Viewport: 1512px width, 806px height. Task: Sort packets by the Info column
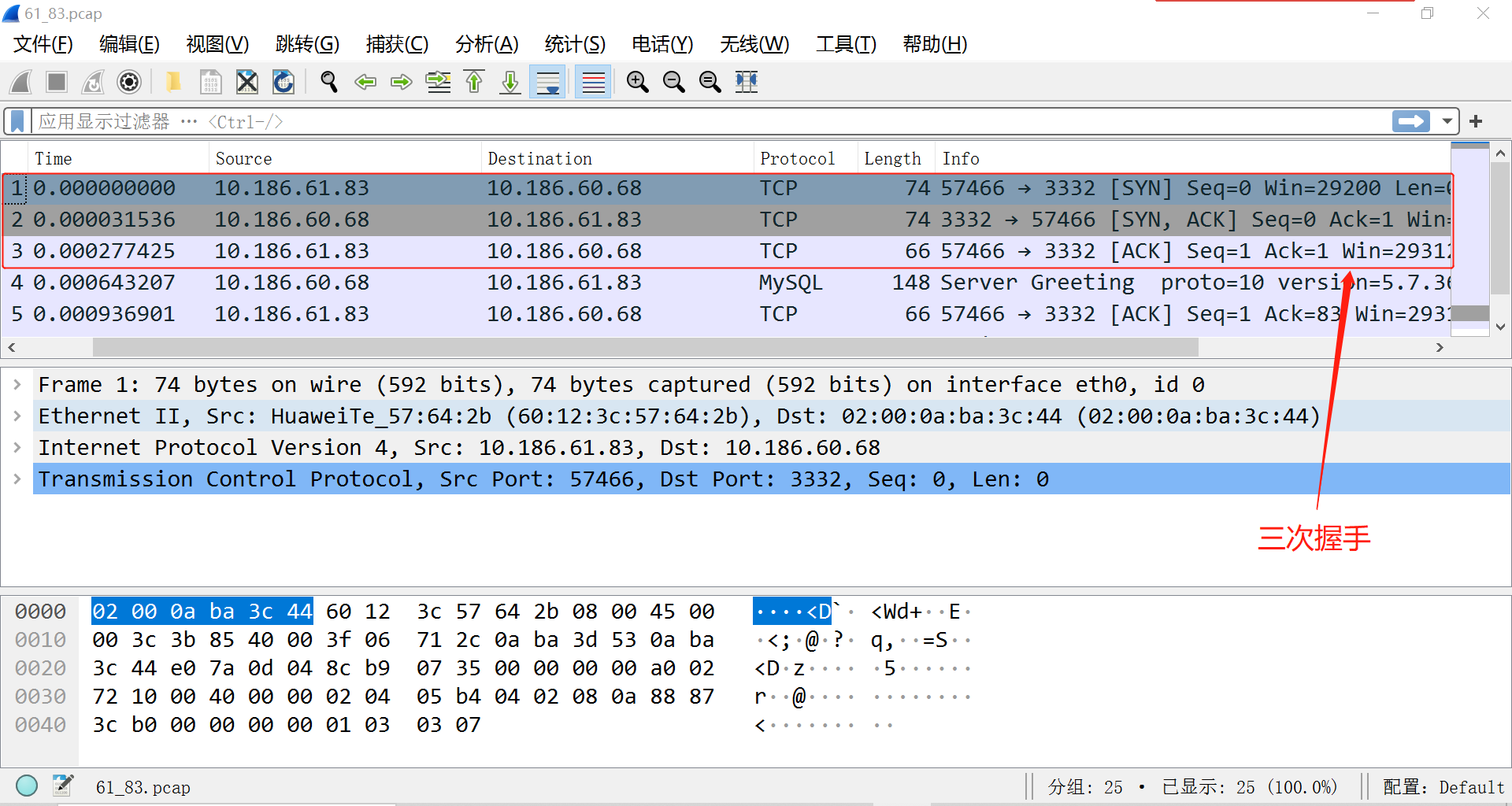[1192, 158]
